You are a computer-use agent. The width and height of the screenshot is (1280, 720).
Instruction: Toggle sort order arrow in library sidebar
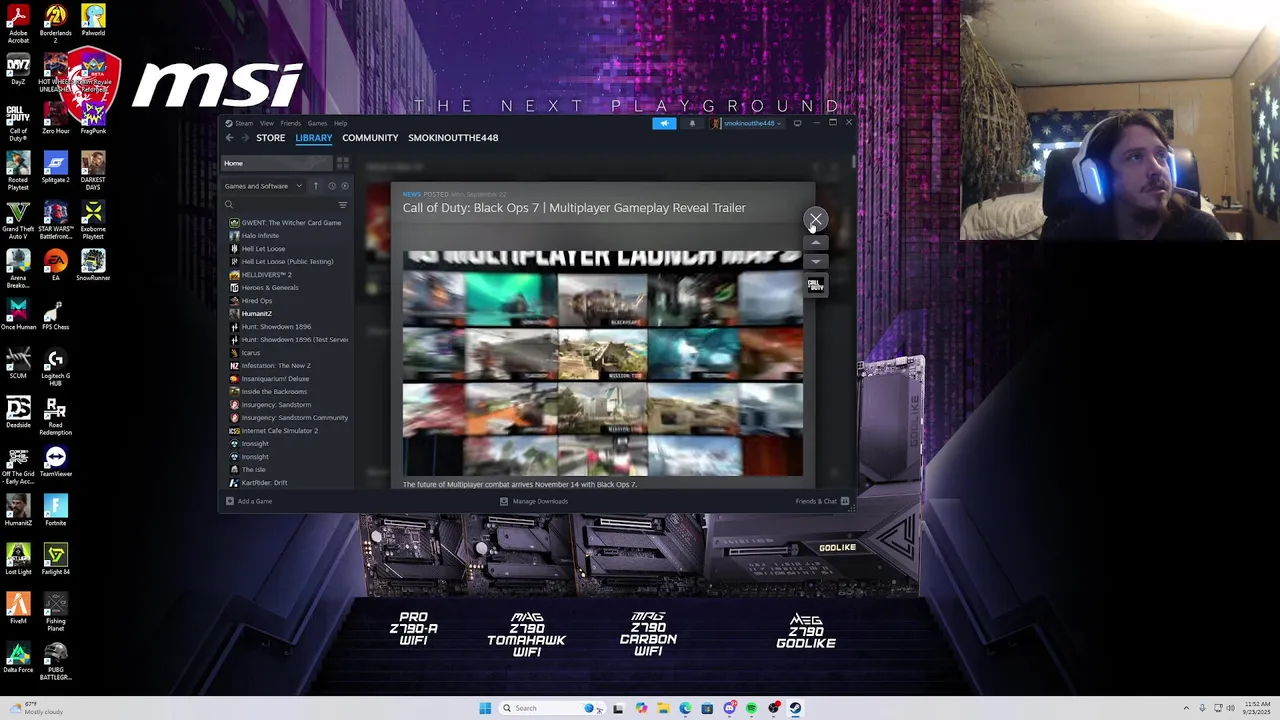coord(316,186)
